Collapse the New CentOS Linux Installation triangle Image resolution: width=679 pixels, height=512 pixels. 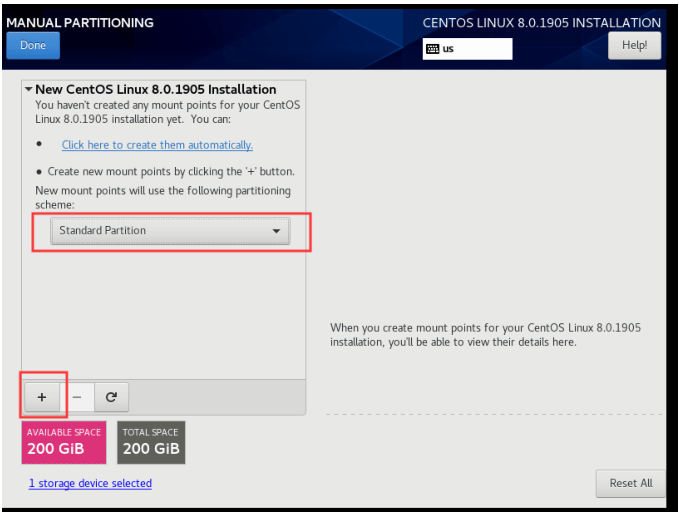coord(28,89)
